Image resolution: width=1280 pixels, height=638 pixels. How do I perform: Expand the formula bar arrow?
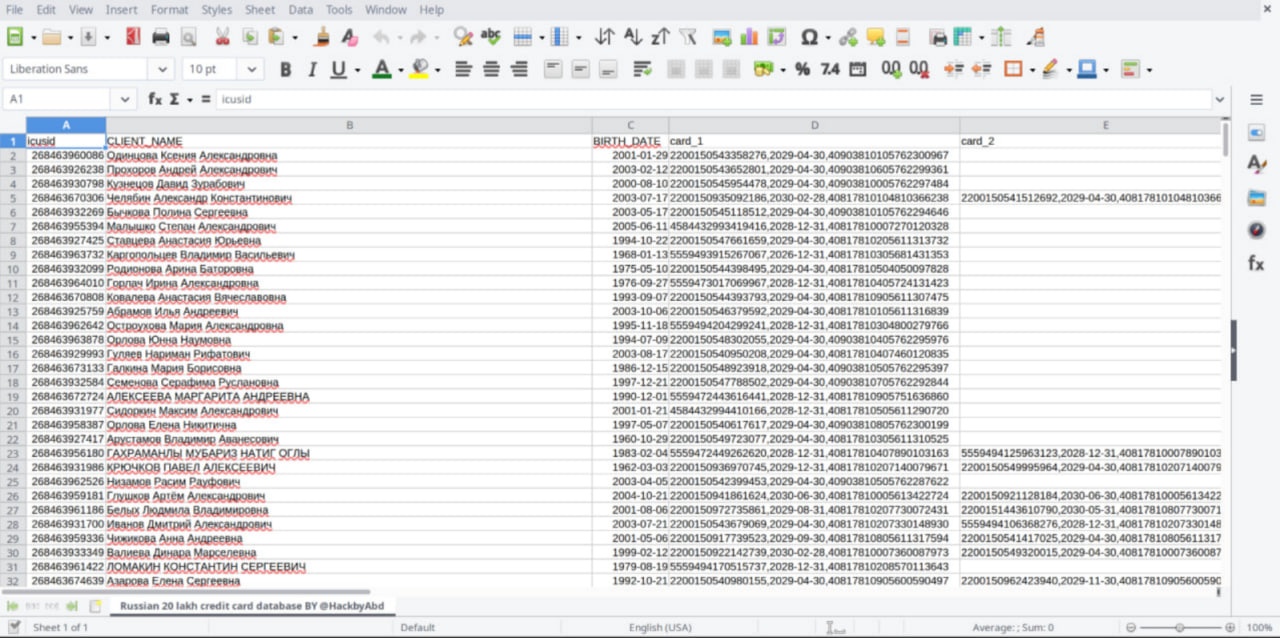pos(1219,99)
